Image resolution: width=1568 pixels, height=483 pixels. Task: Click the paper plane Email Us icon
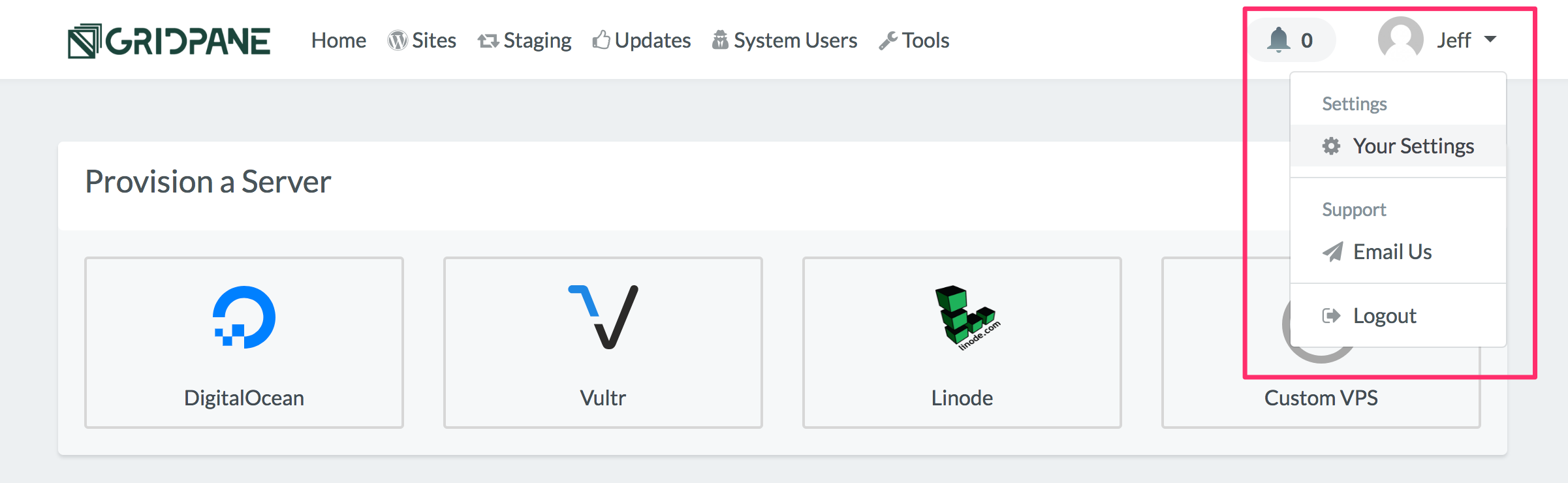1332,252
